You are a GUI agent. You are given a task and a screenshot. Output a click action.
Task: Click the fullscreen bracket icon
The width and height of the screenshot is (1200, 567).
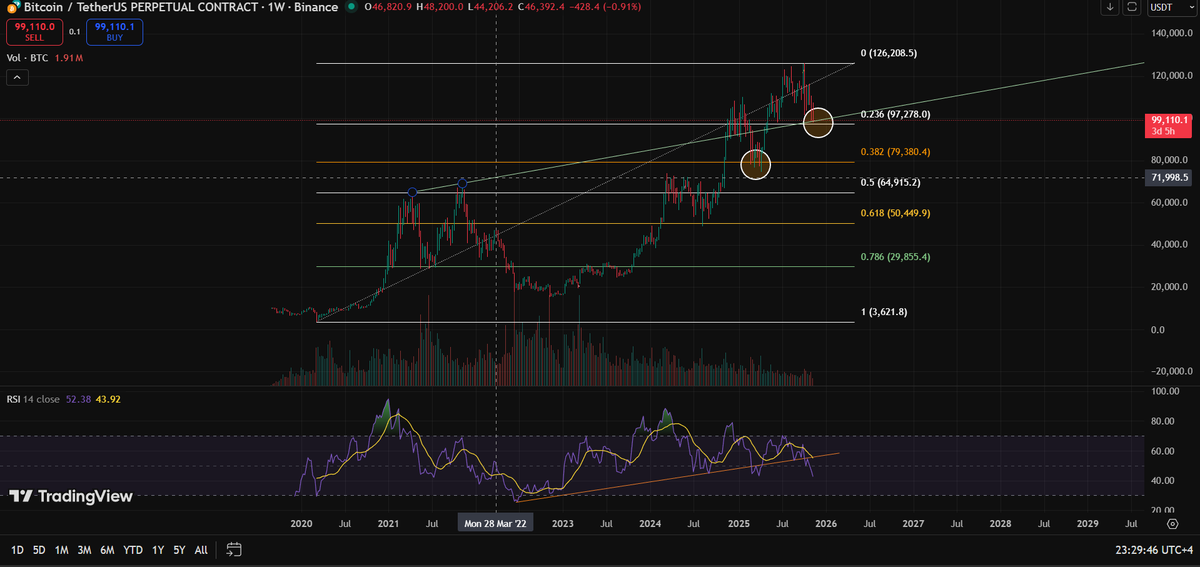coord(1132,8)
